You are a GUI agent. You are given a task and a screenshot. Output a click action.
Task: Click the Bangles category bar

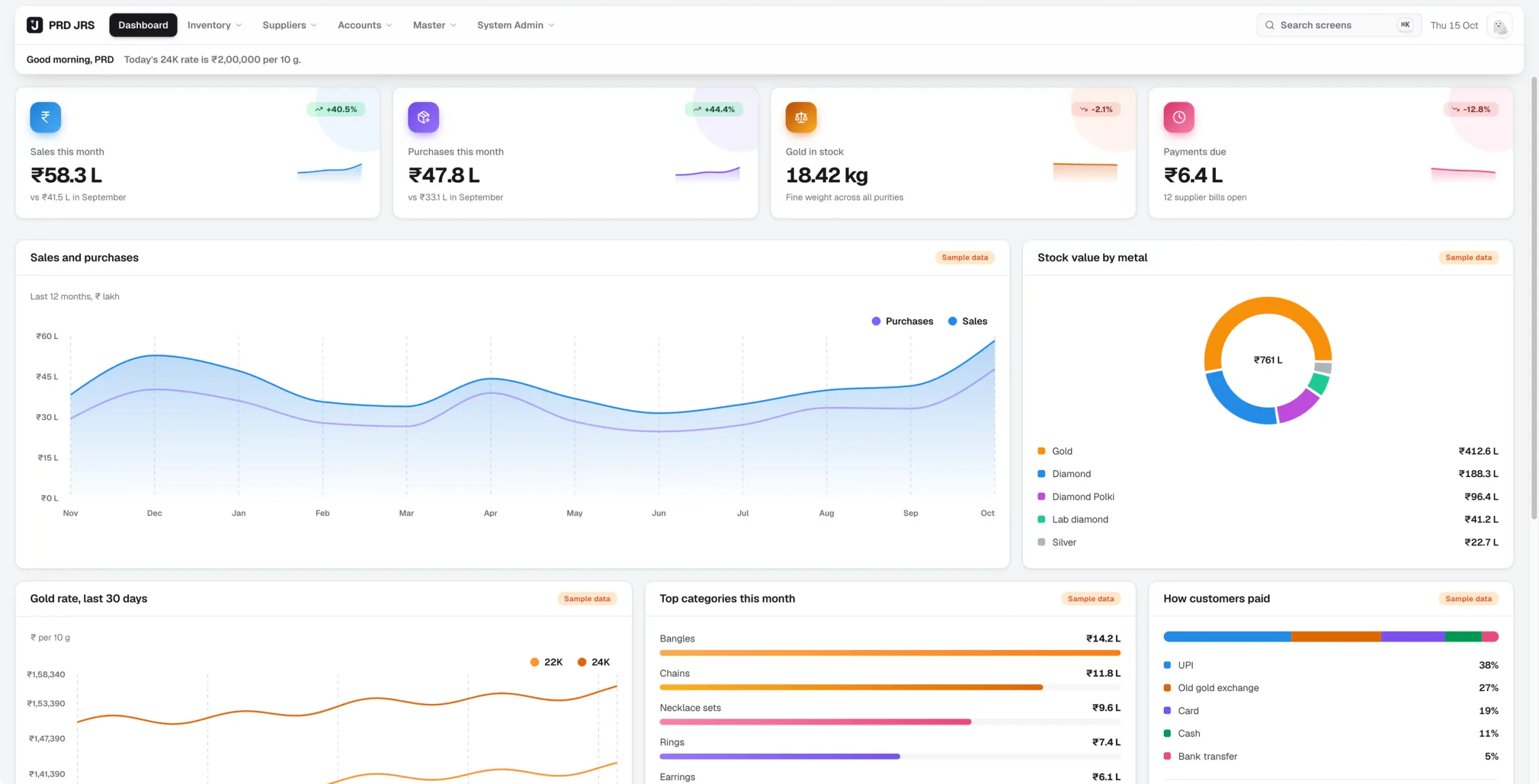[x=890, y=653]
